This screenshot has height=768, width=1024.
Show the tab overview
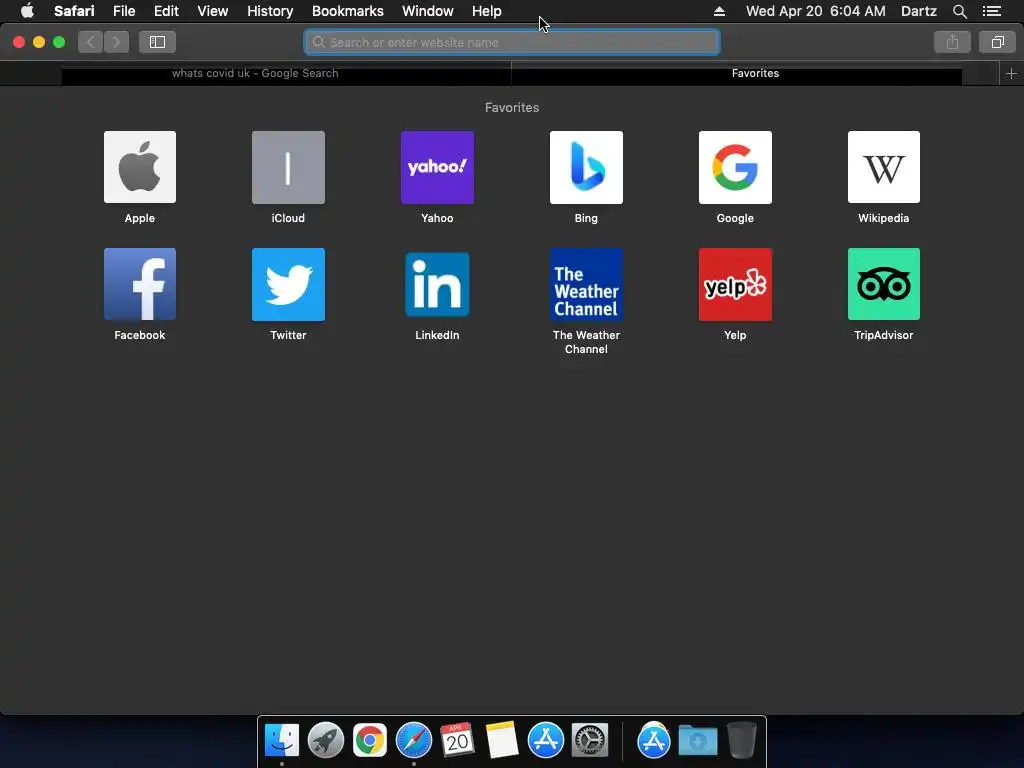pyautogui.click(x=997, y=42)
